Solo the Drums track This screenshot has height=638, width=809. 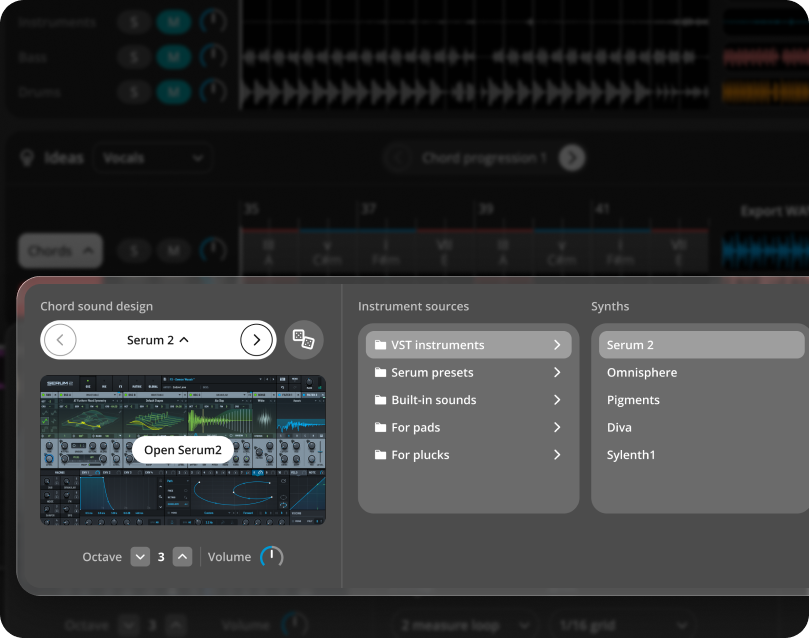click(134, 92)
